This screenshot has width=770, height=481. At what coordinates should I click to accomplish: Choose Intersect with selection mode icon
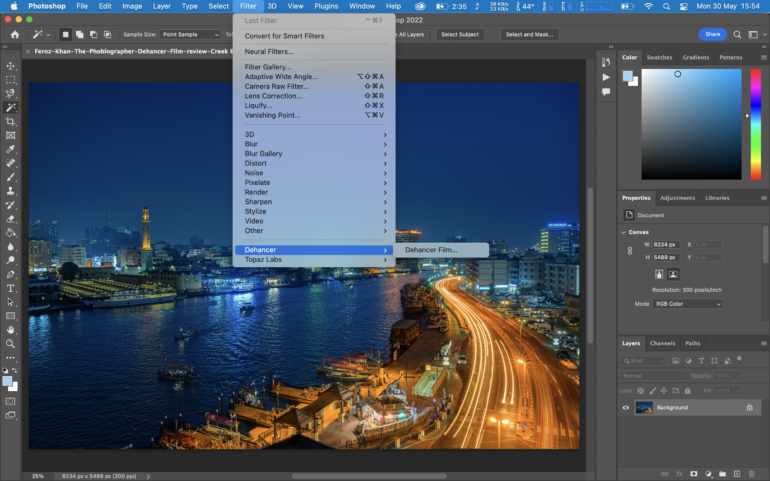point(107,34)
